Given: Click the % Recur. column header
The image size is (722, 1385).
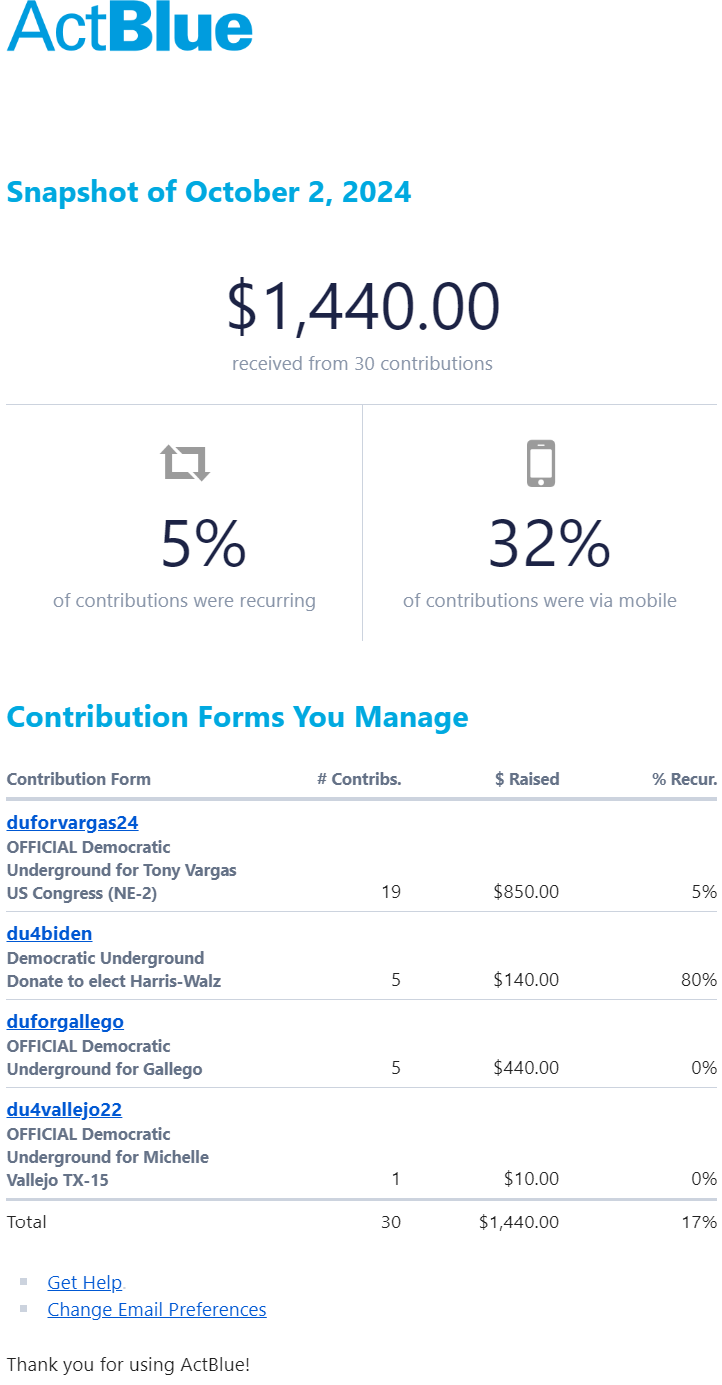Looking at the screenshot, I should (x=684, y=779).
